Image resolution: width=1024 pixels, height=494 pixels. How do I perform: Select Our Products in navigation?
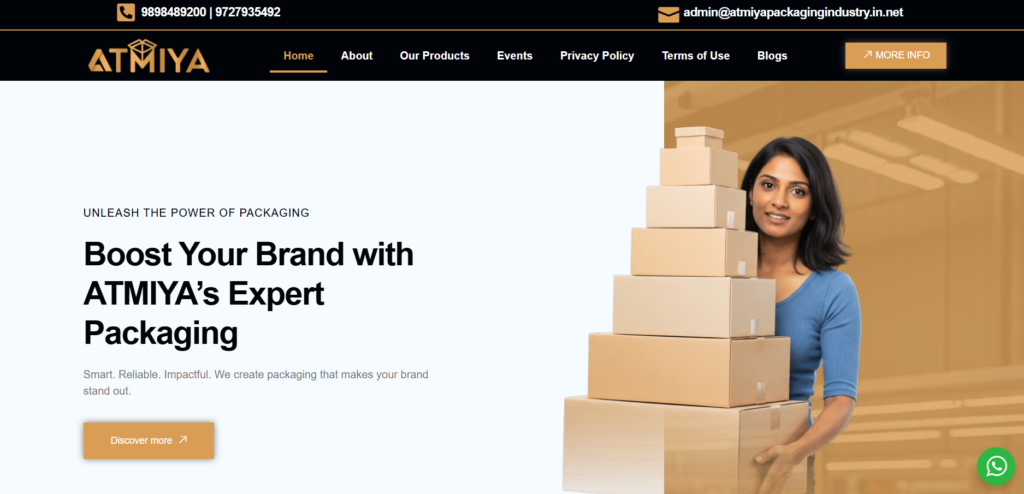tap(434, 56)
